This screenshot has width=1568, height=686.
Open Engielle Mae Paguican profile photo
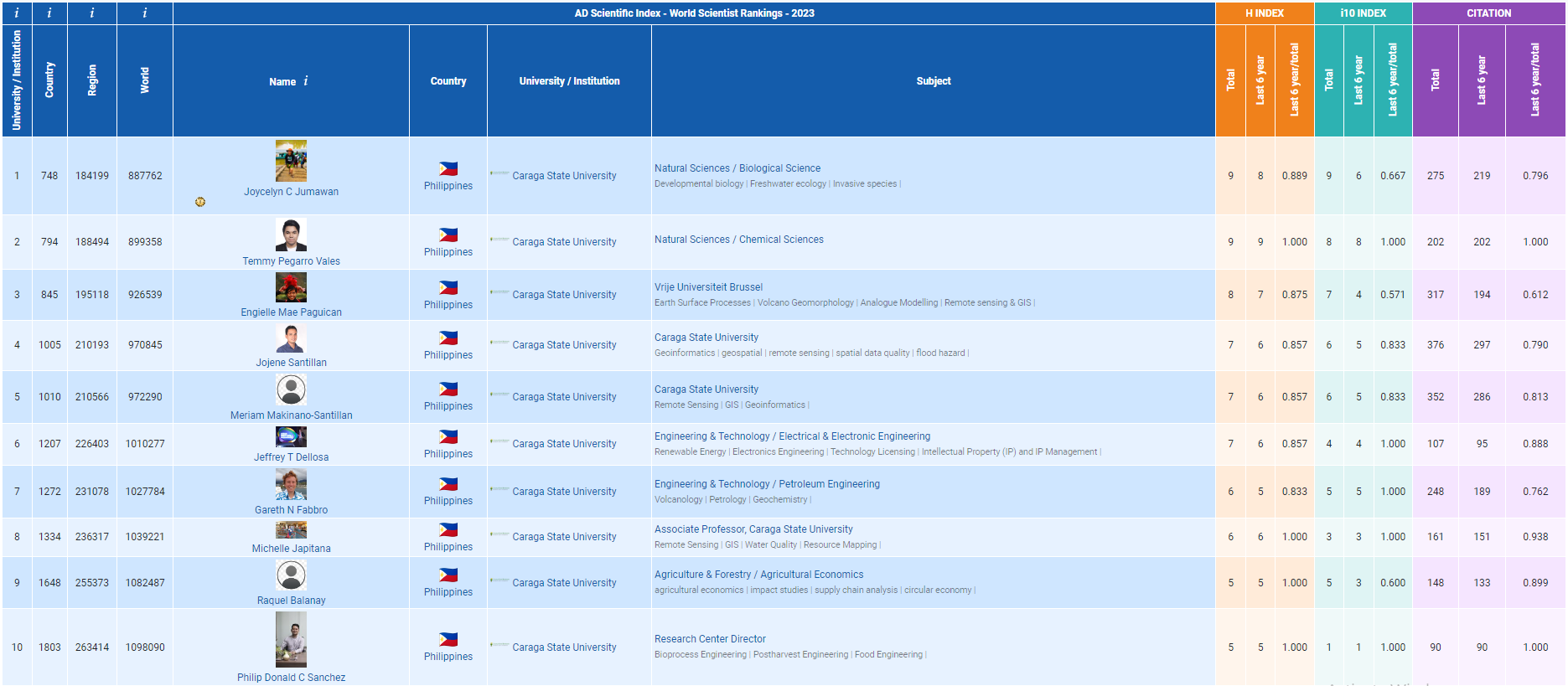point(292,288)
